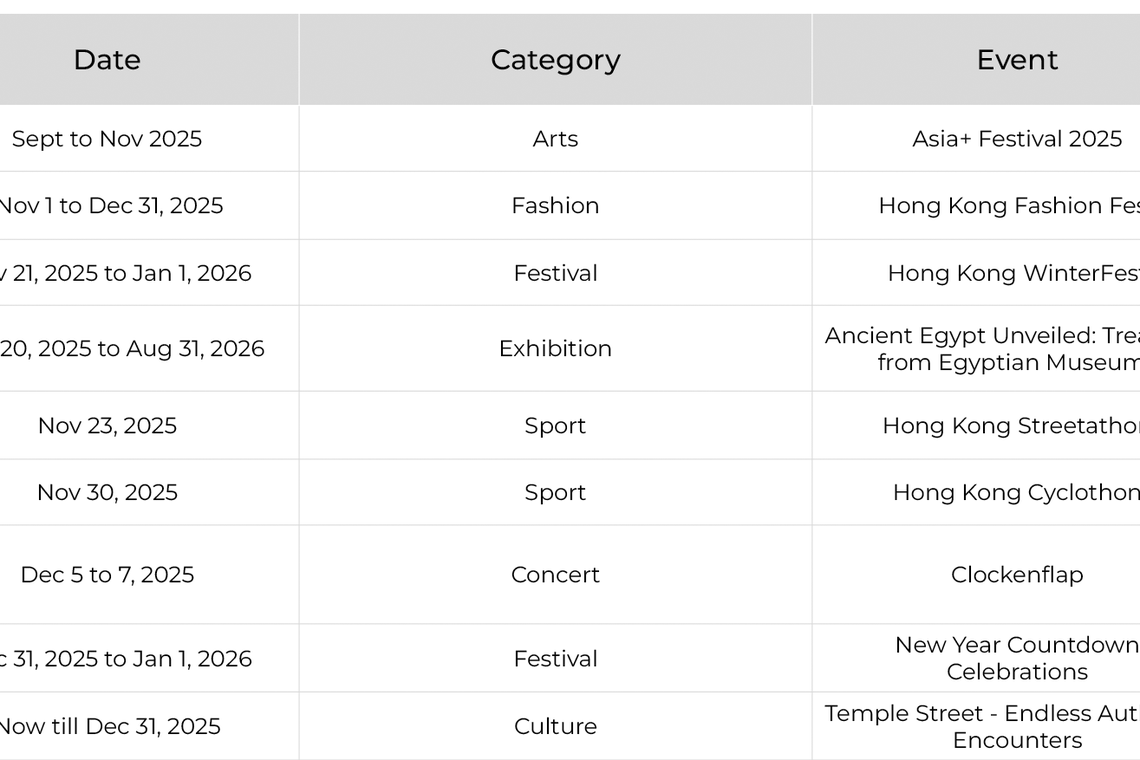
Task: Click the Dec 5 to 7, 2025 date
Action: pos(107,575)
